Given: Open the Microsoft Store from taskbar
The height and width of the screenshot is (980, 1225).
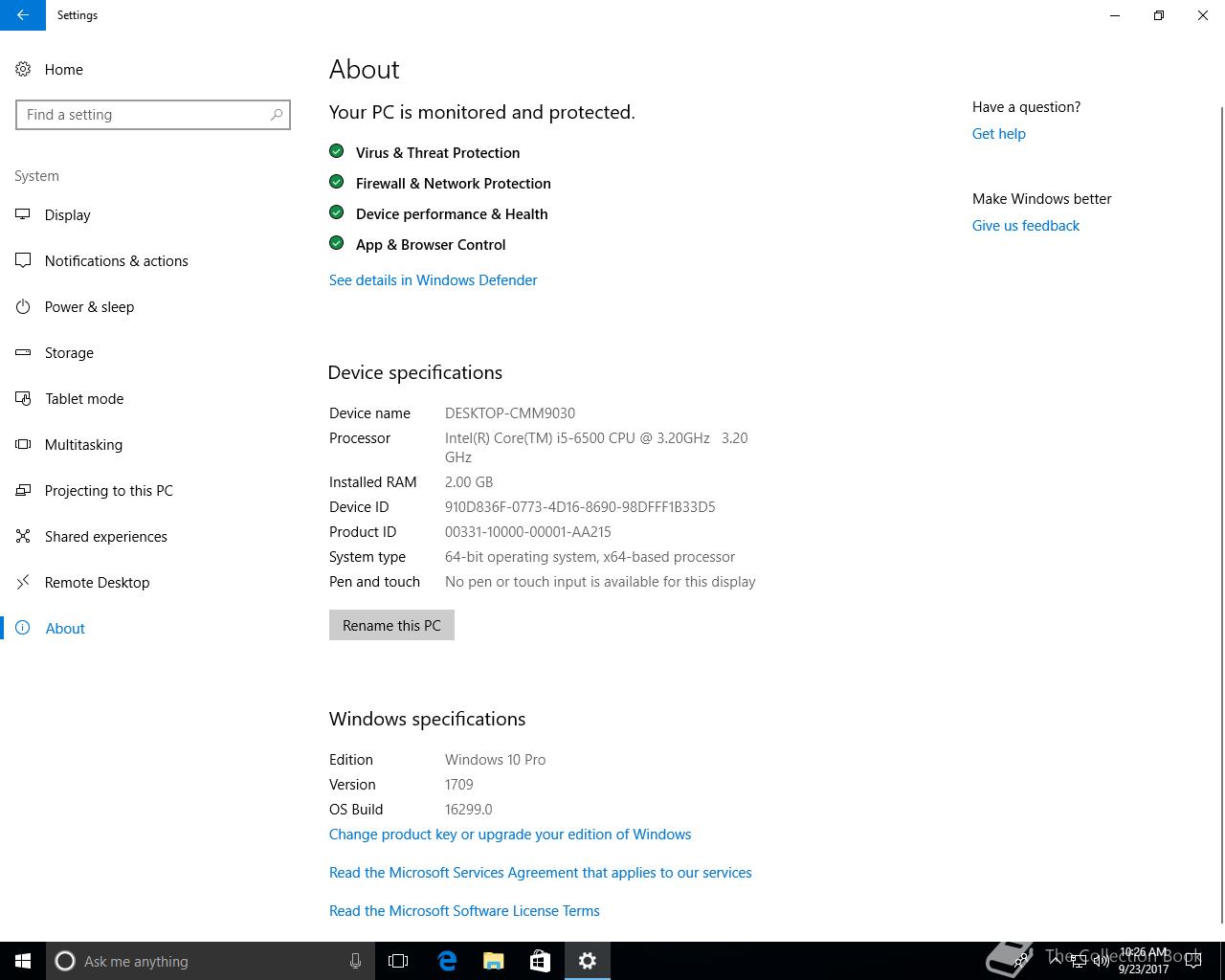Looking at the screenshot, I should click(x=540, y=961).
